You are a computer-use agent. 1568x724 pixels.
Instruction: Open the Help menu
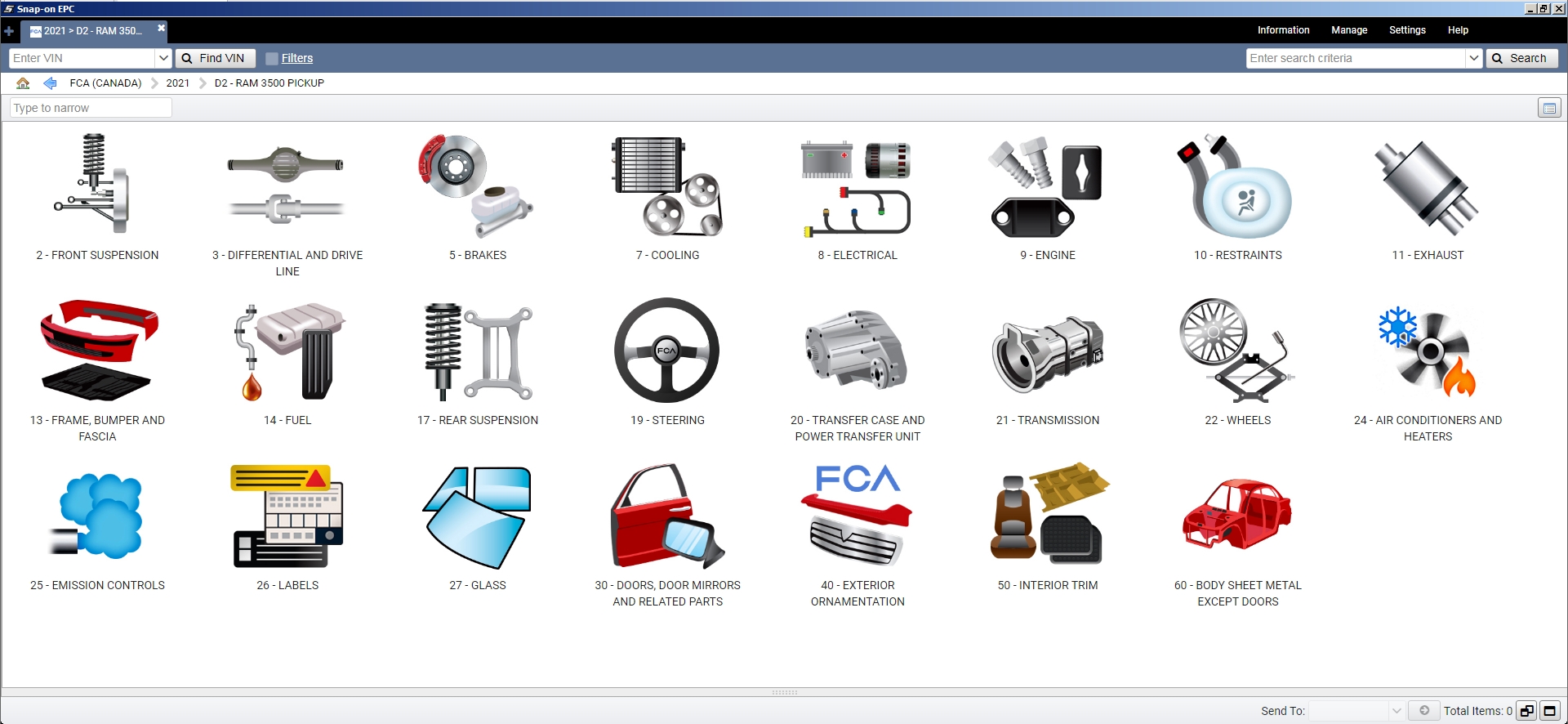[x=1458, y=30]
